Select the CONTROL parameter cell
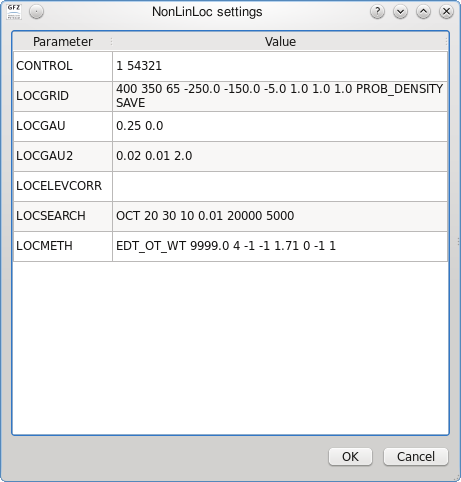This screenshot has width=461, height=482. (x=63, y=66)
